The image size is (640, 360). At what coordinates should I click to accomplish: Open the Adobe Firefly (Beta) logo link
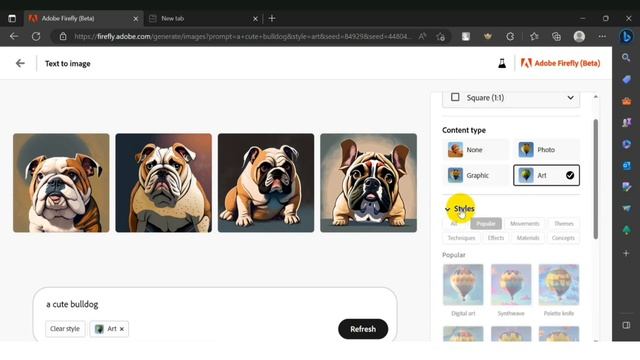point(560,63)
